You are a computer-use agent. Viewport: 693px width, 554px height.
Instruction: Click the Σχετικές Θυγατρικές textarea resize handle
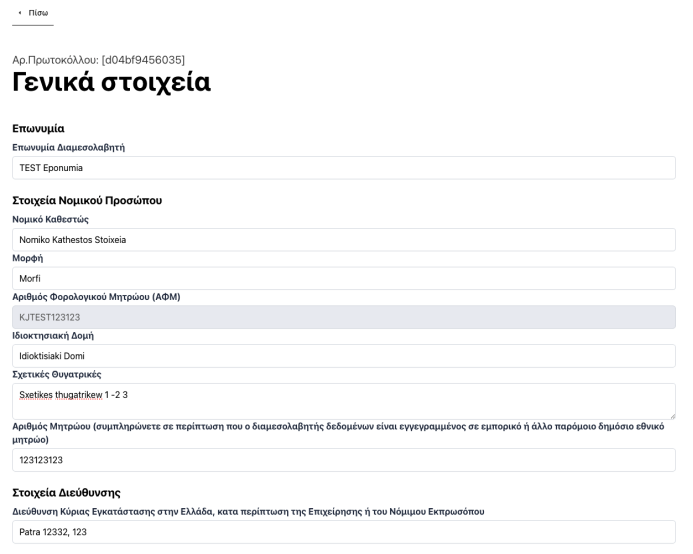click(x=671, y=414)
